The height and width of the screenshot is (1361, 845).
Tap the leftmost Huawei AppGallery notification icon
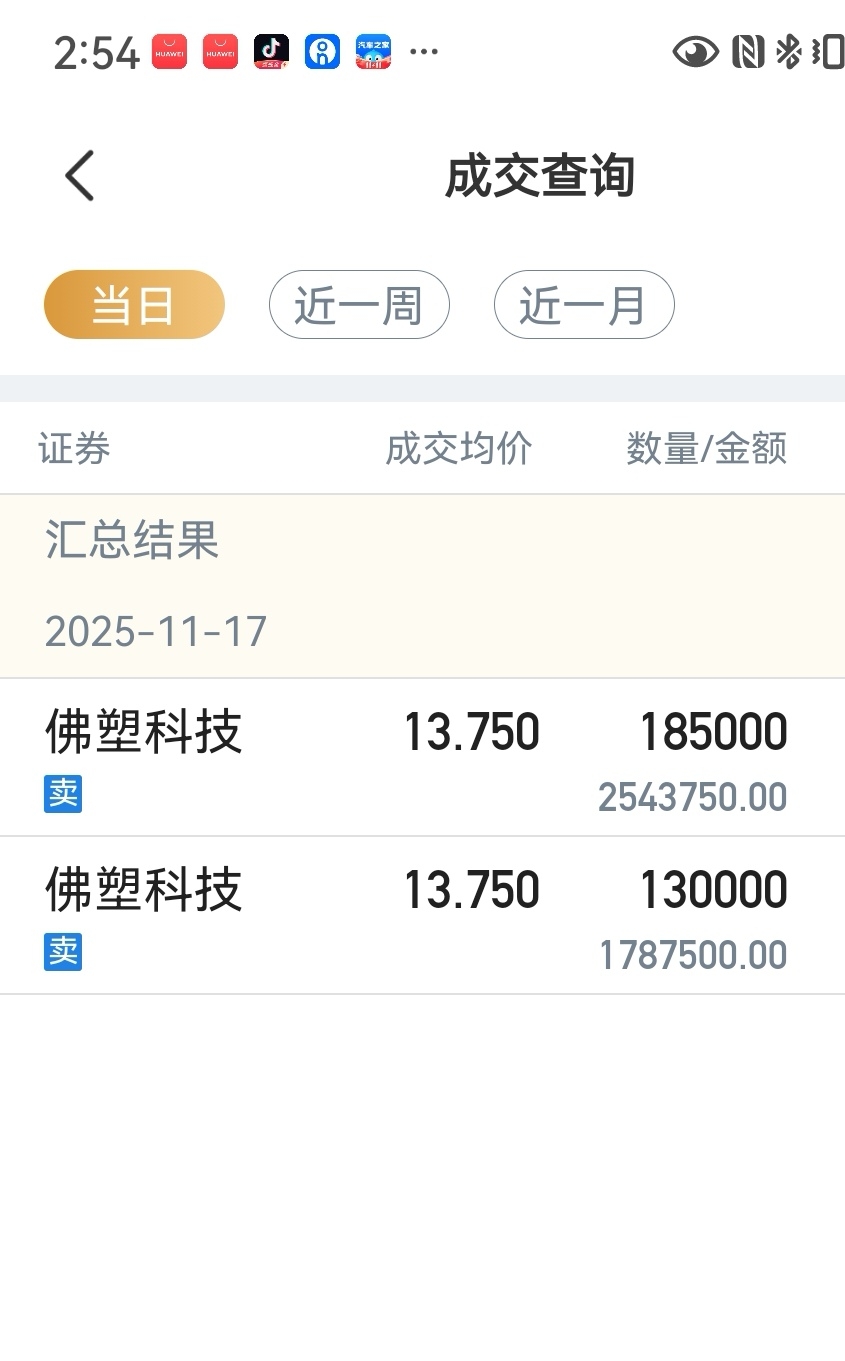coord(169,52)
